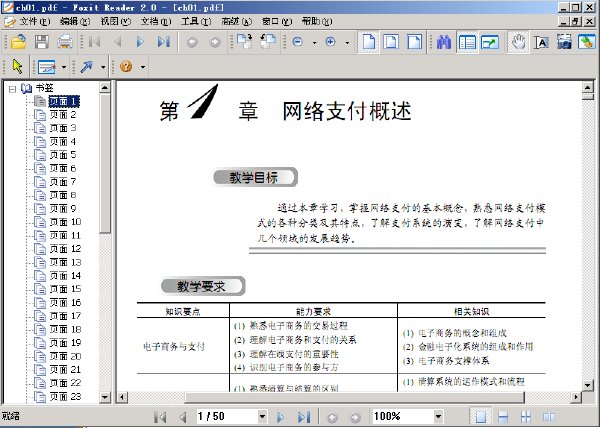This screenshot has width=600, height=428.
Task: Open the 工具 menu
Action: [196, 21]
